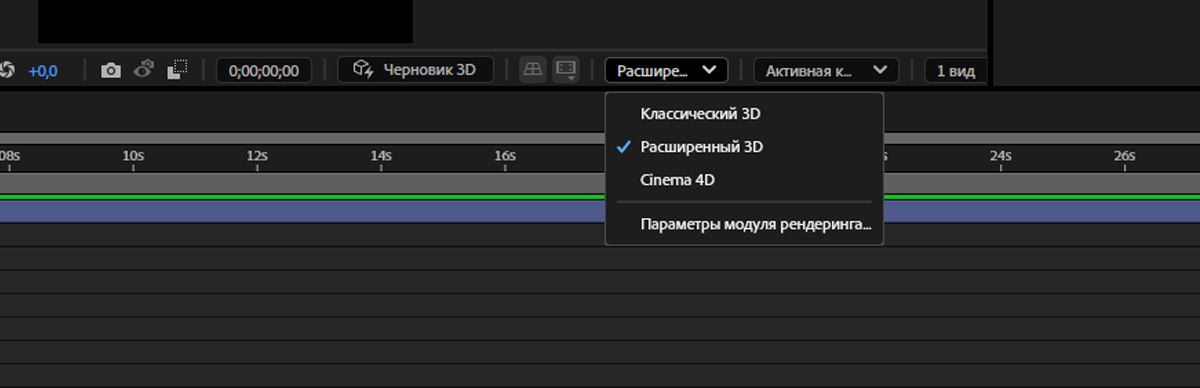Pick Cinema 4D renderer option
The image size is (1200, 388).
[x=745, y=180]
